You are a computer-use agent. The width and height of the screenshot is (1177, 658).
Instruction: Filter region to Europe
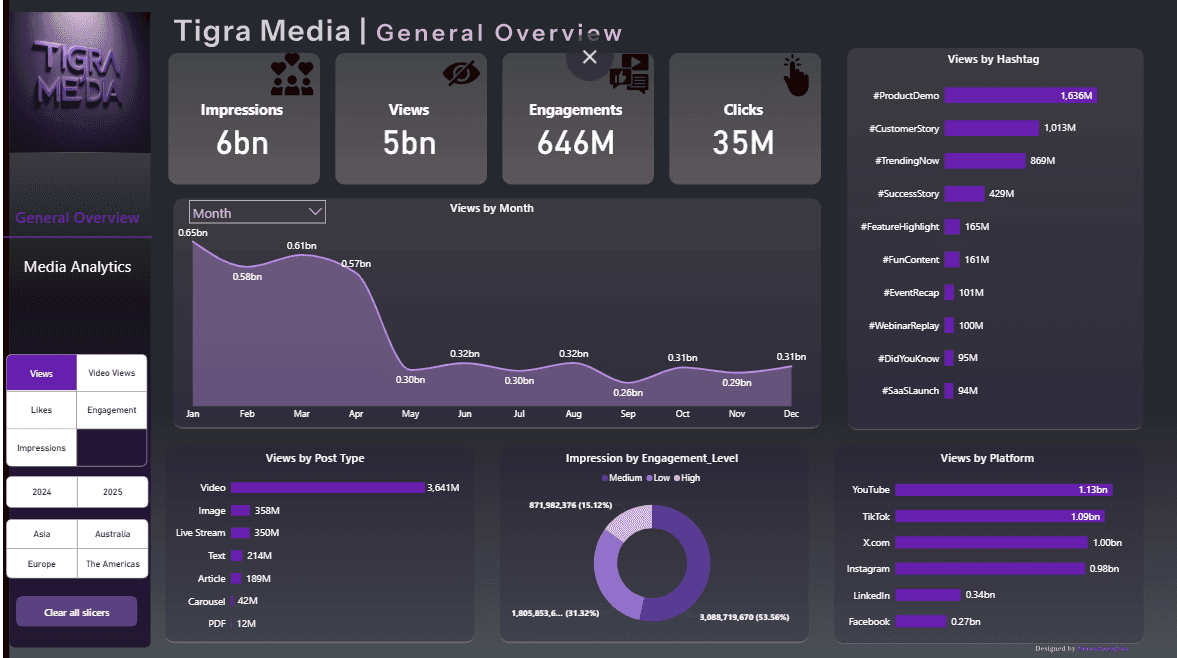[x=41, y=564]
